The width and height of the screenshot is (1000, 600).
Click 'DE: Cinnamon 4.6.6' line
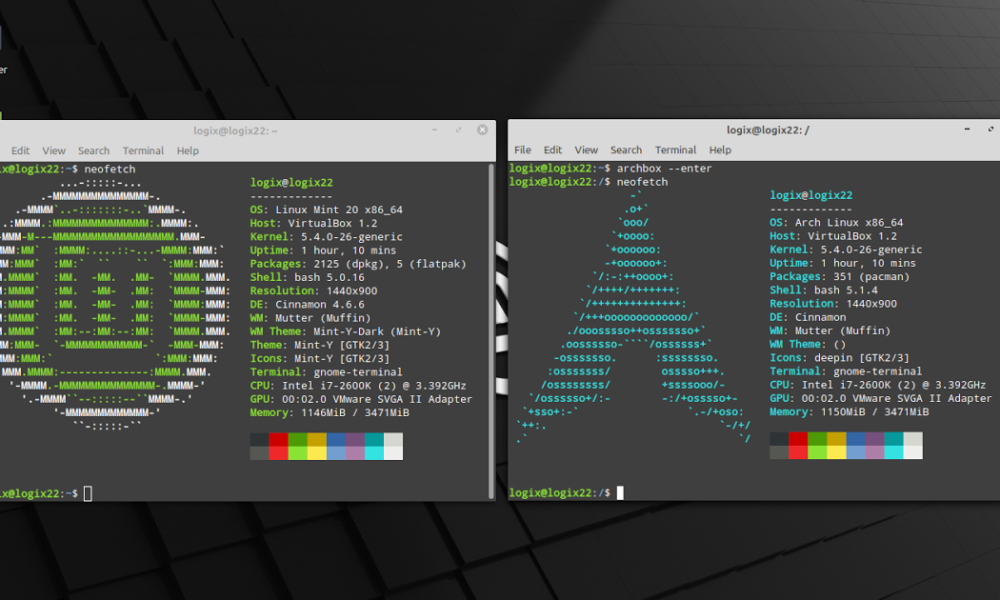[x=307, y=305]
